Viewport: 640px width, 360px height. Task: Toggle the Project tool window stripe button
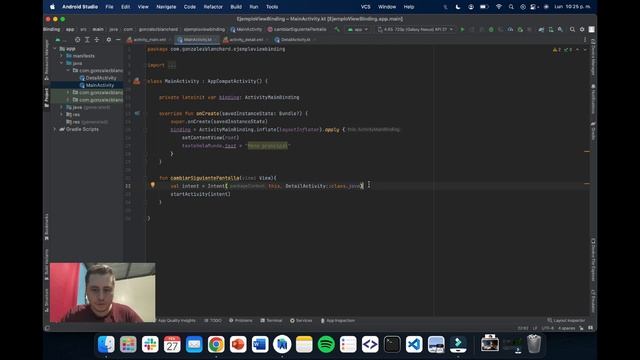coord(47,98)
